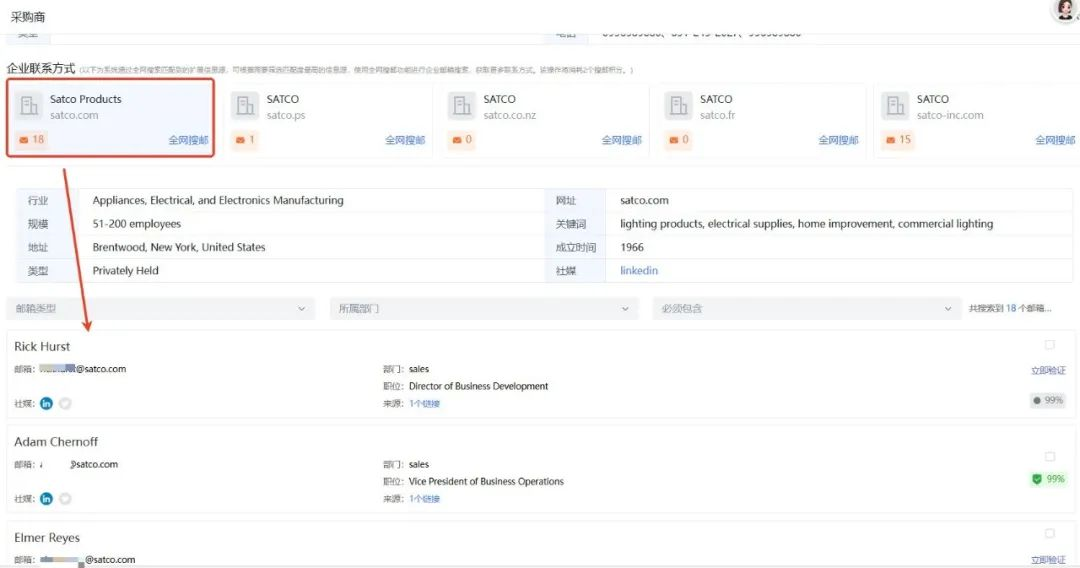
Task: Open Rick Hurst's source 1个链接 link
Action: (x=424, y=403)
